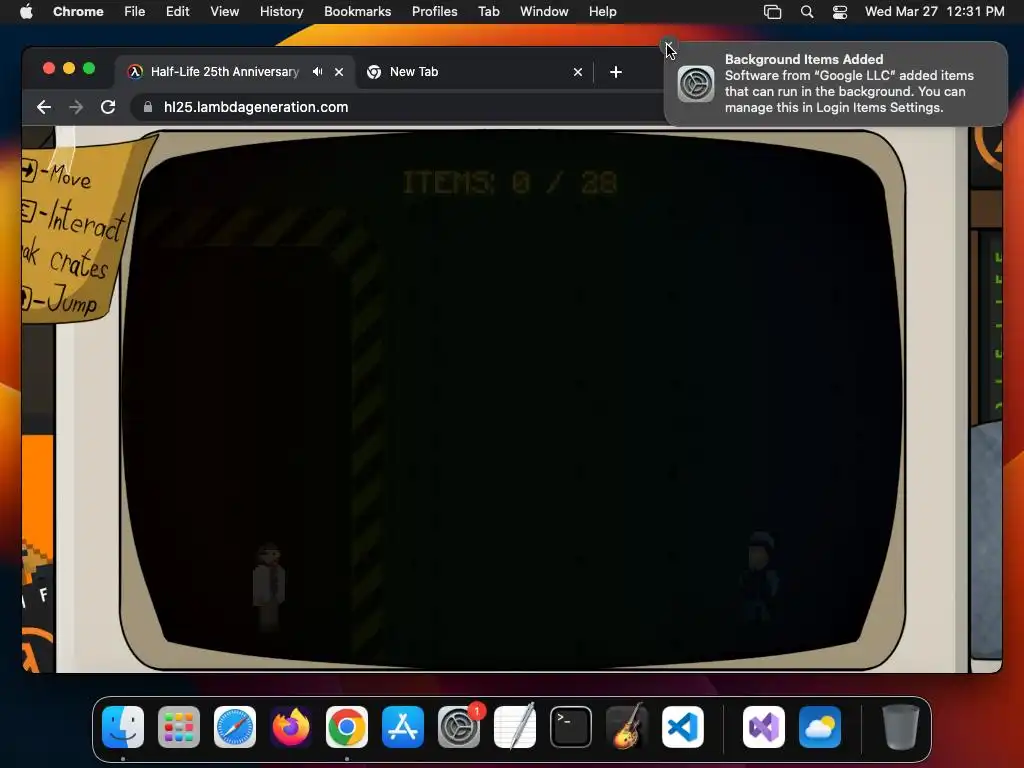Screen dimensions: 1024x768
Task: Open the Window menu
Action: click(x=544, y=11)
